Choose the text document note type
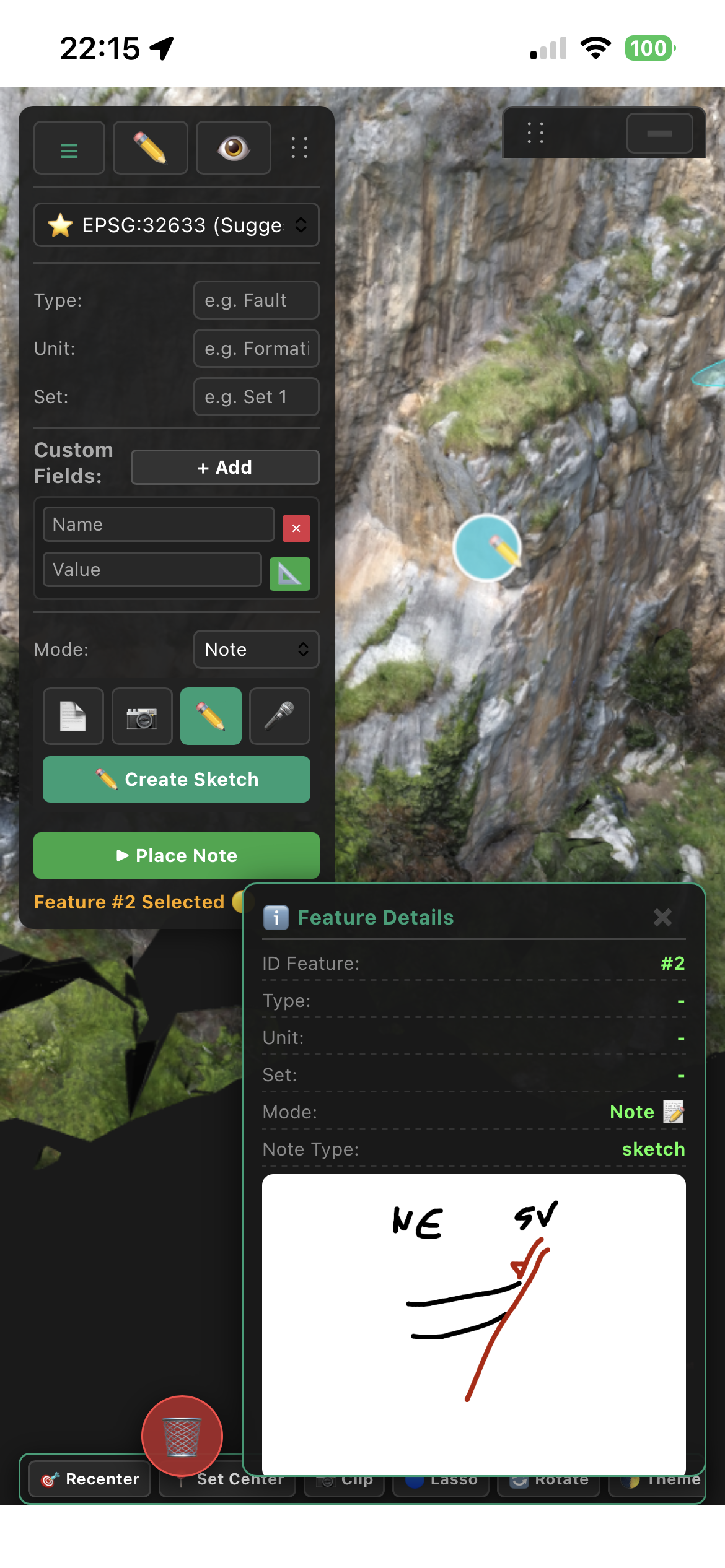725x1568 pixels. pyautogui.click(x=73, y=716)
